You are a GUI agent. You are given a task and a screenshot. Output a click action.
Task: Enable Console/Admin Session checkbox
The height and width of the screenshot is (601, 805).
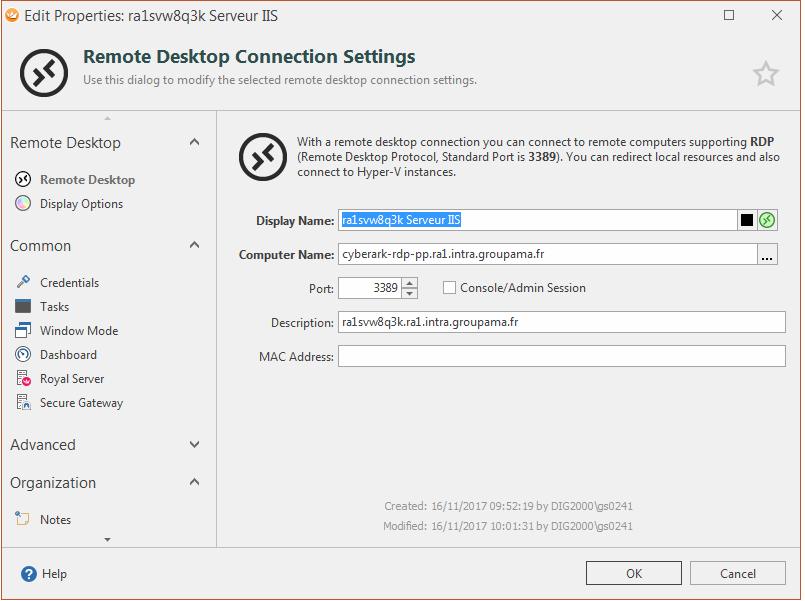coord(449,288)
